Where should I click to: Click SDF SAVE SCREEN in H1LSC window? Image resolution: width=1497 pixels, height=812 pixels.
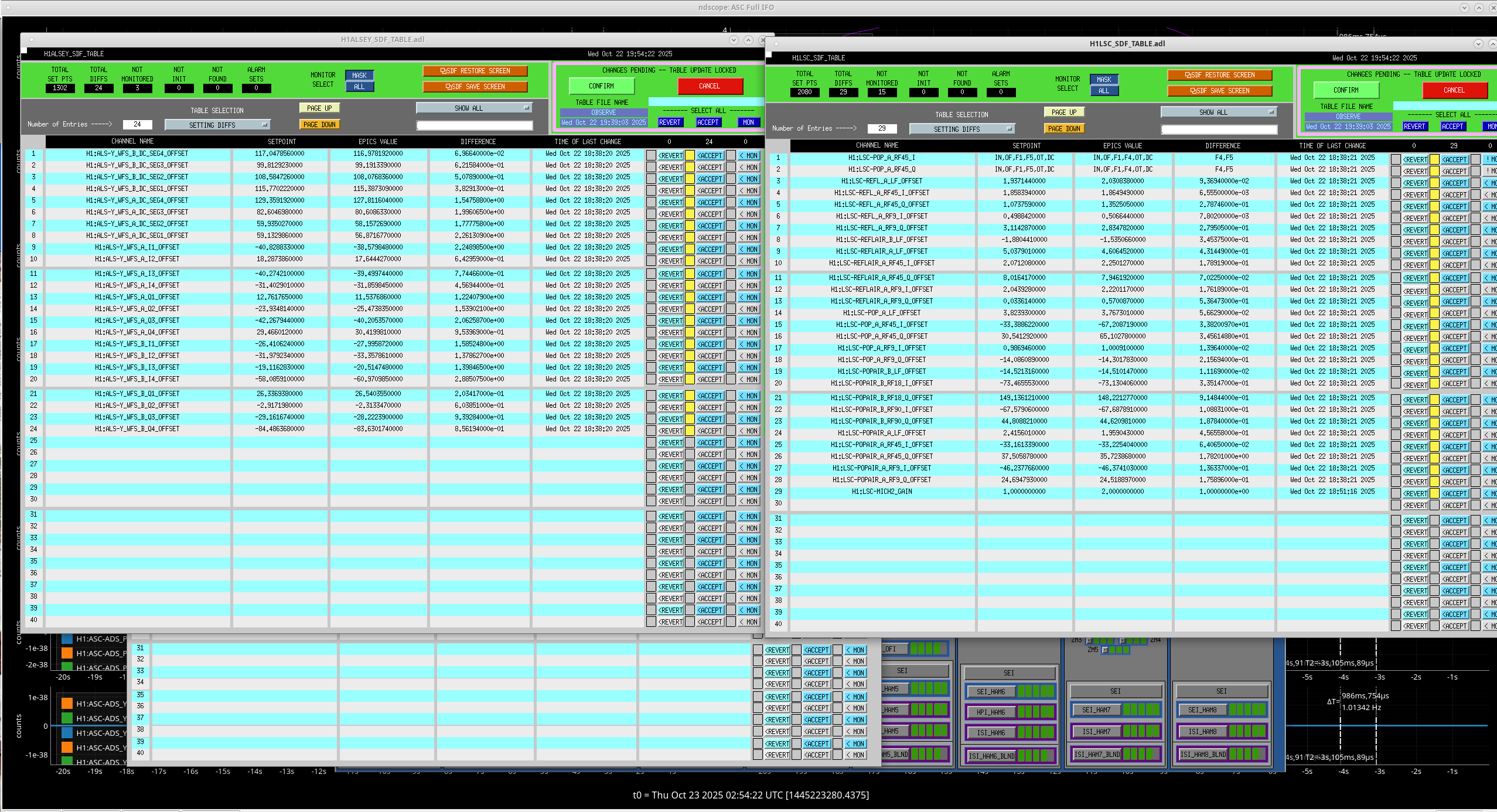coord(1219,91)
